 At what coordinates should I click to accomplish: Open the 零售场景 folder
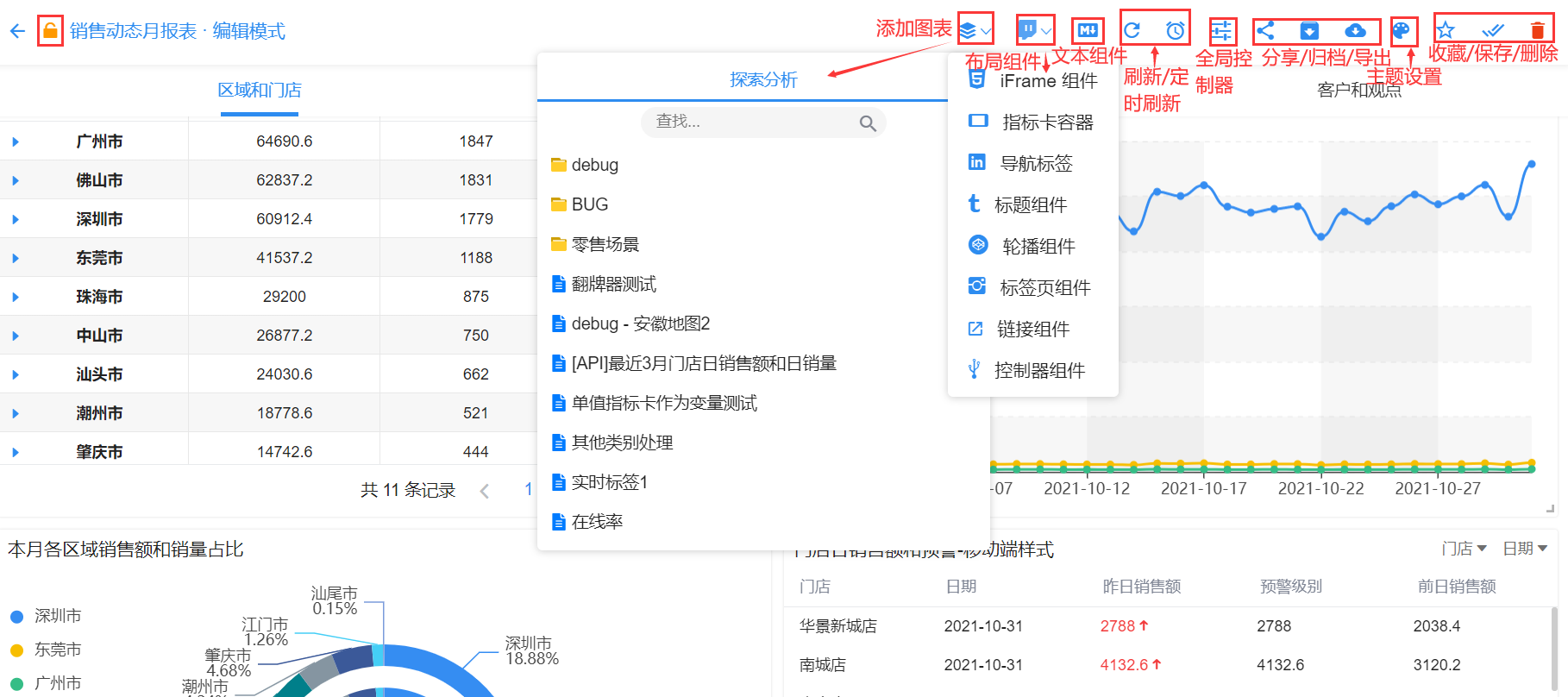point(595,244)
